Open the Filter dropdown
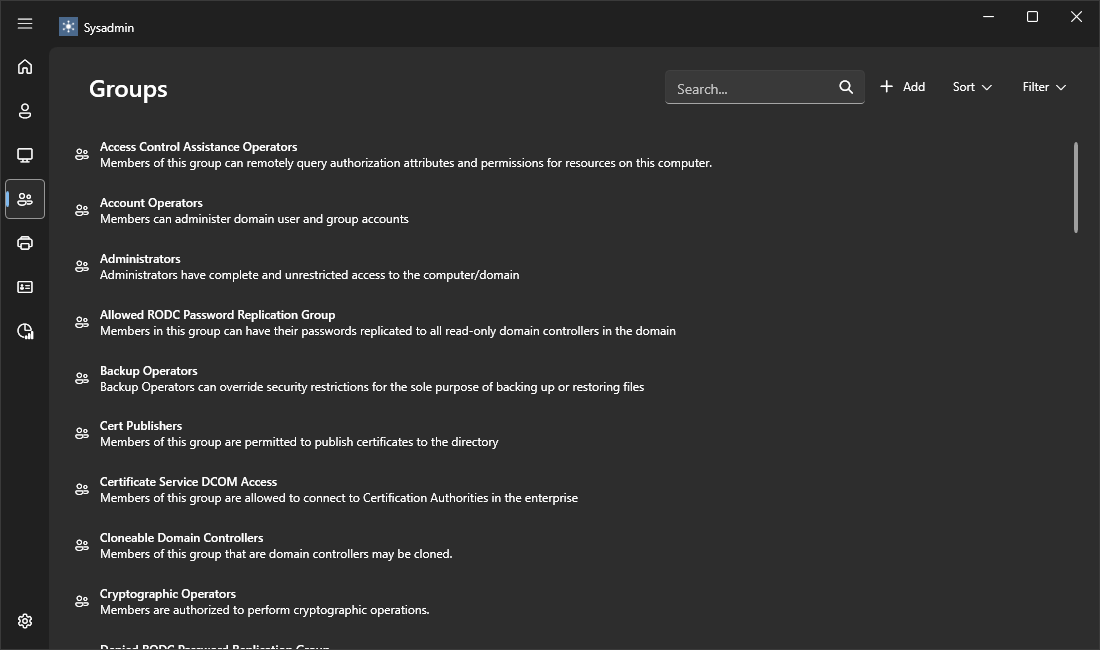The height and width of the screenshot is (650, 1100). tap(1044, 87)
